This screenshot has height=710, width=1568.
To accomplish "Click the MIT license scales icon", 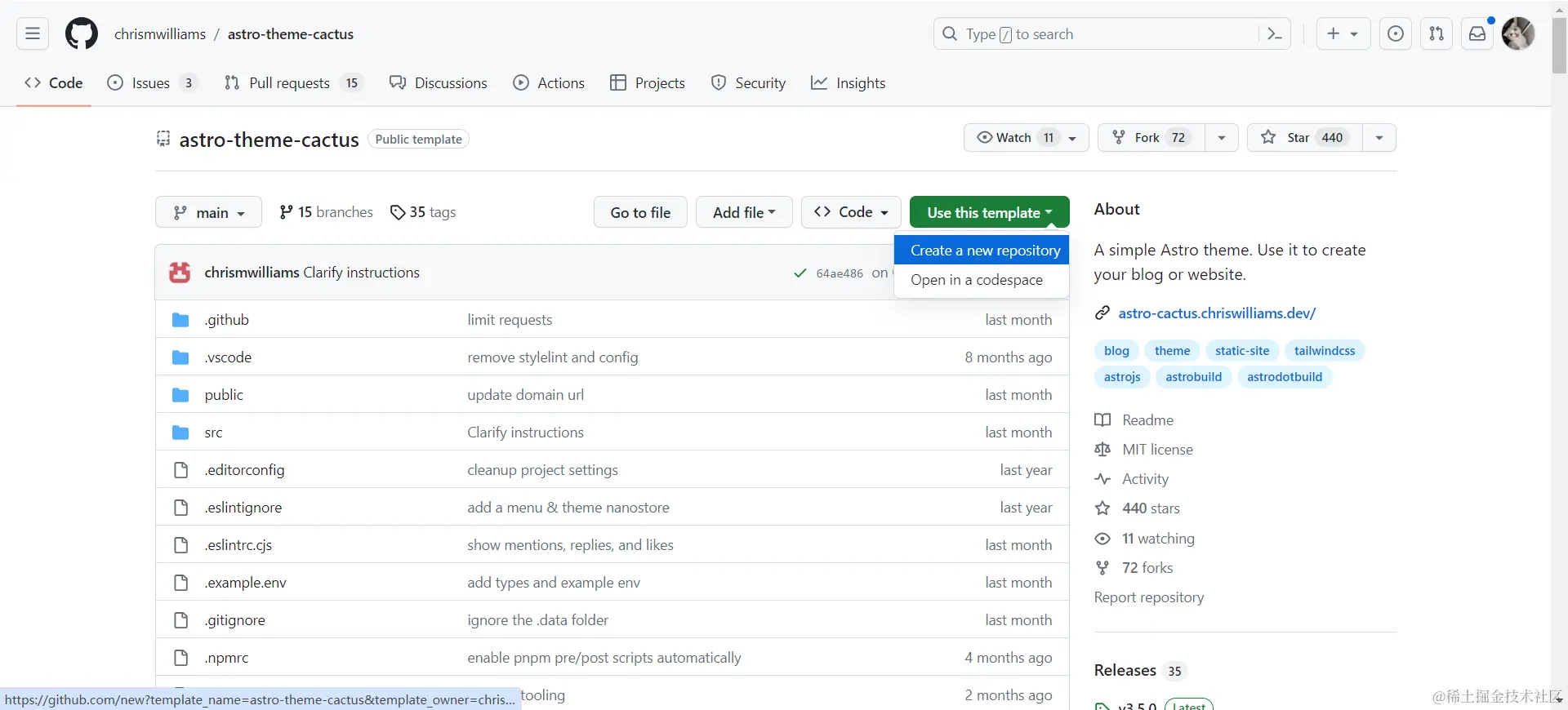I will pos(1102,450).
